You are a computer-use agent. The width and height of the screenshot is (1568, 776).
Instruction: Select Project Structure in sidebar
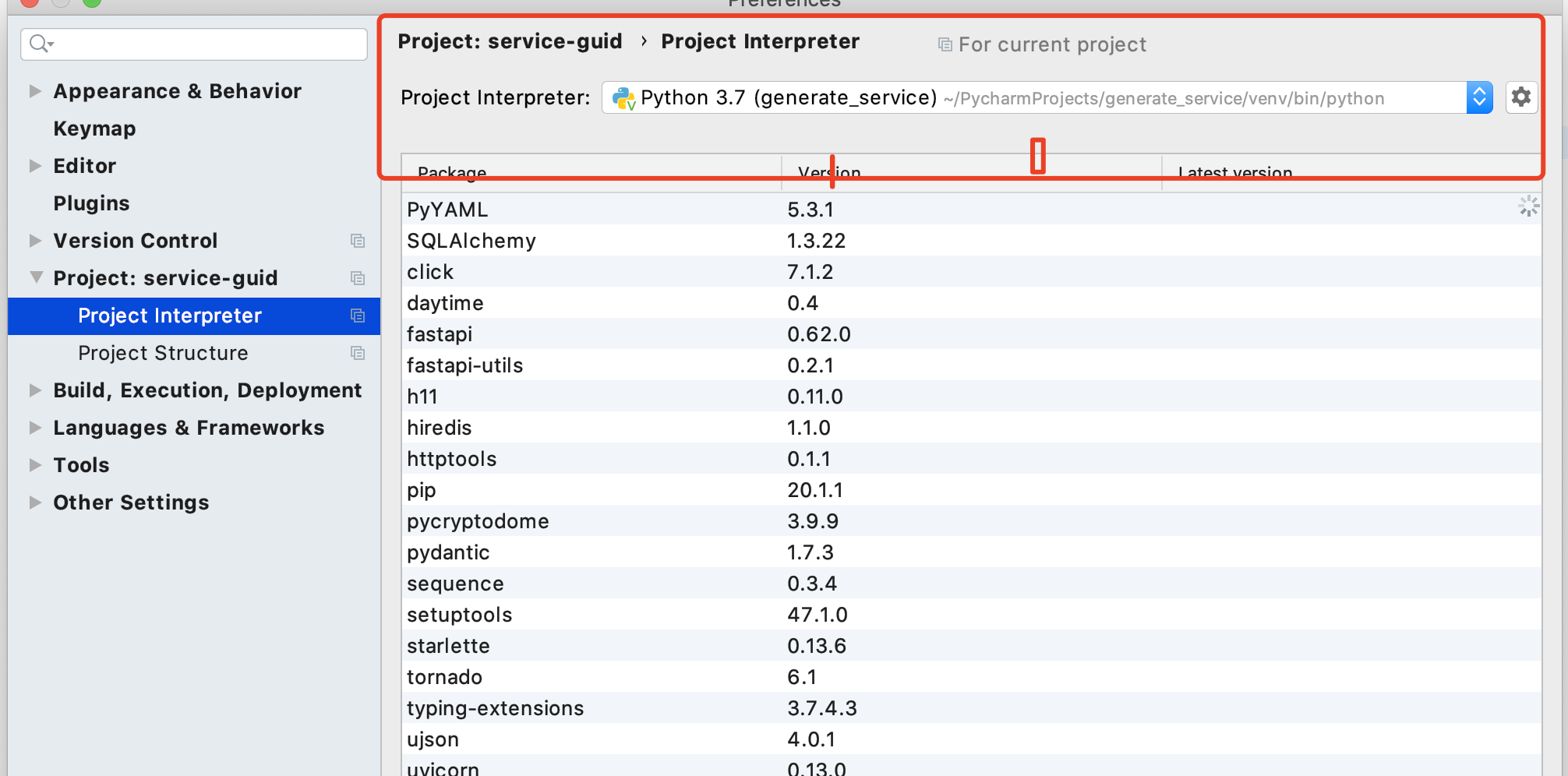163,353
